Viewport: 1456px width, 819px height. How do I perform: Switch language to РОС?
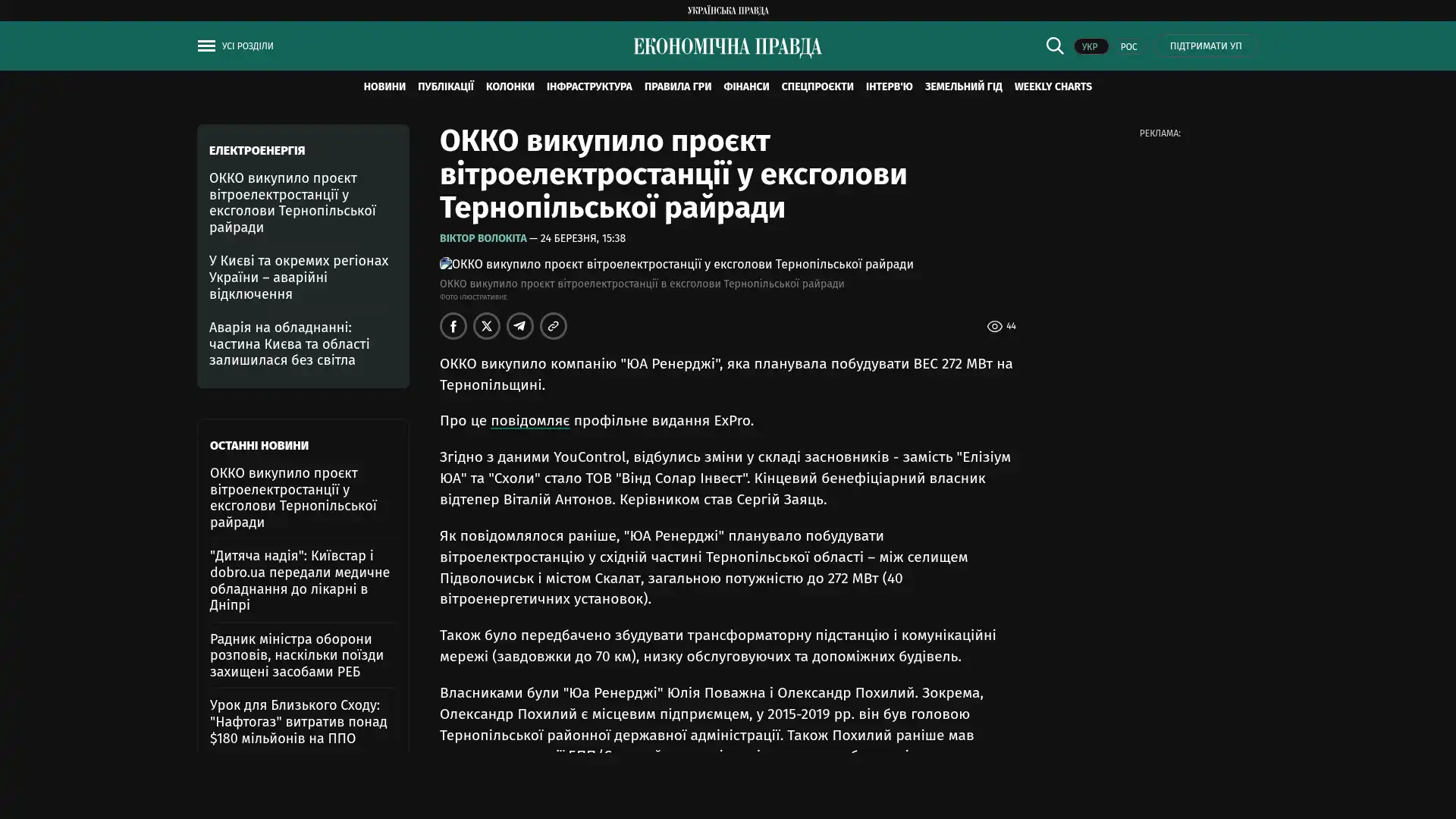click(x=1128, y=46)
